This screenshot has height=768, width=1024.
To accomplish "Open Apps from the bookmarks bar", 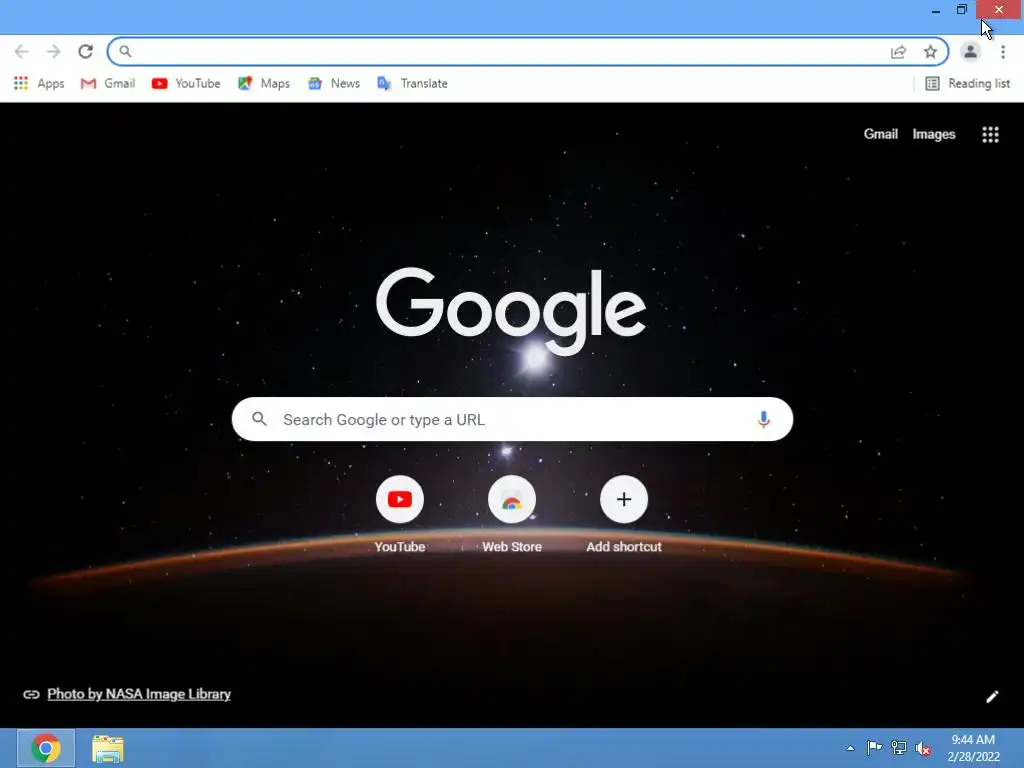I will 39,84.
